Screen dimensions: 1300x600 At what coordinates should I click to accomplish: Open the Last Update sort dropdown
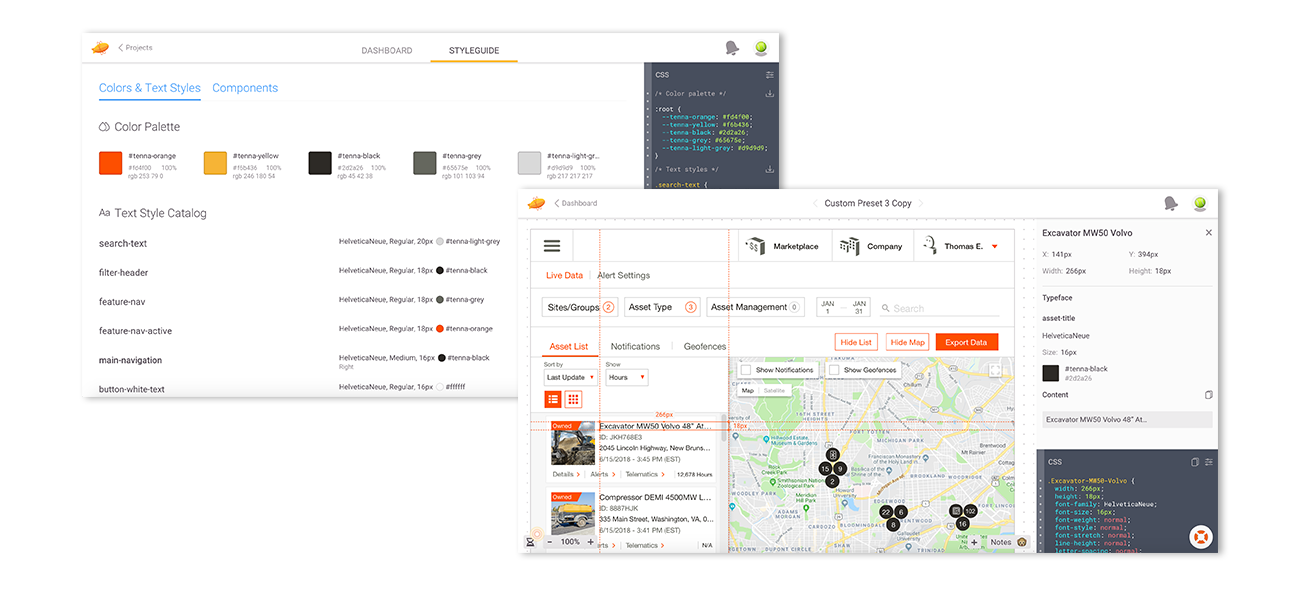click(x=571, y=378)
